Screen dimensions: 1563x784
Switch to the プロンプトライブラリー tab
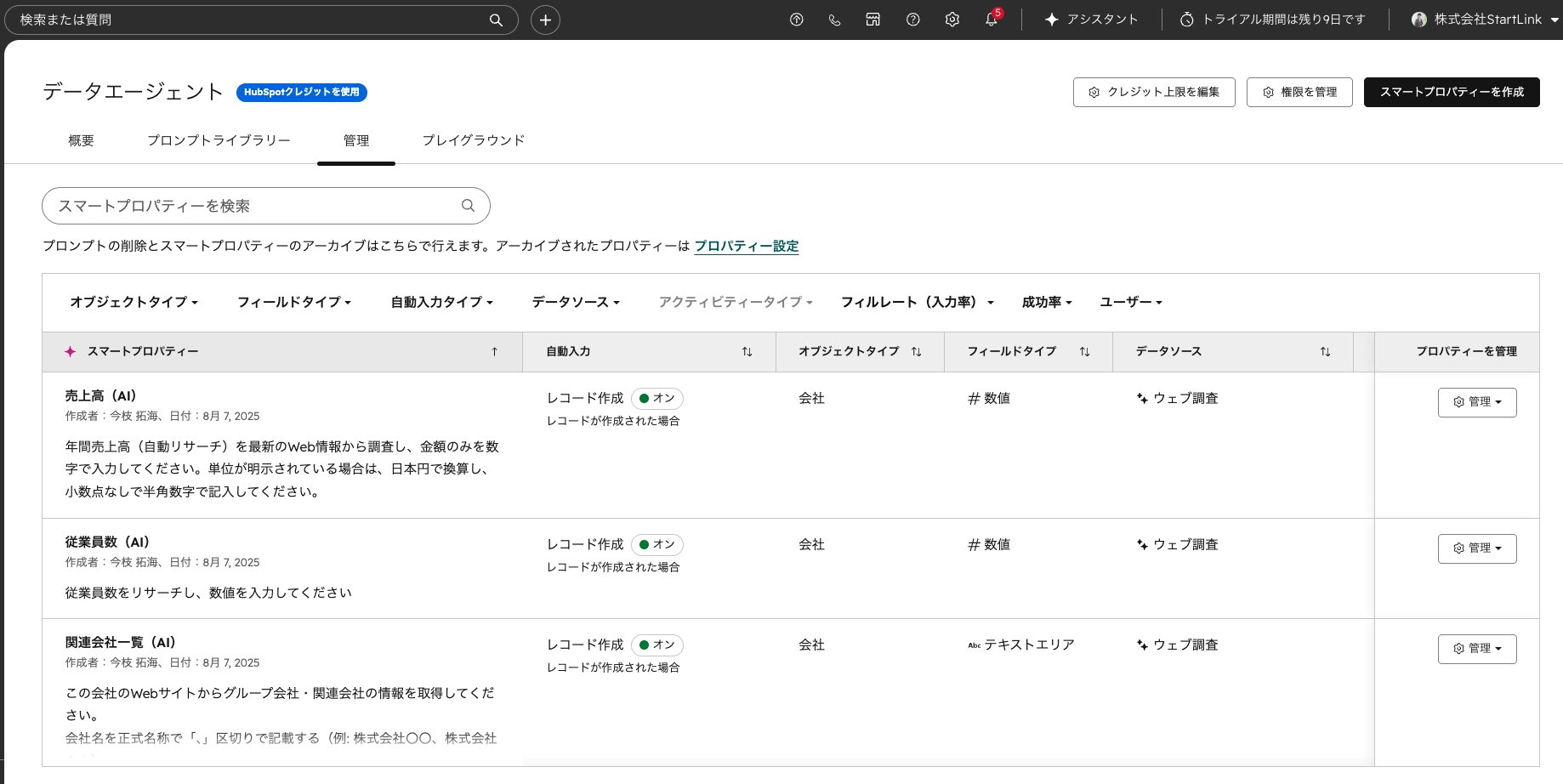pyautogui.click(x=219, y=140)
